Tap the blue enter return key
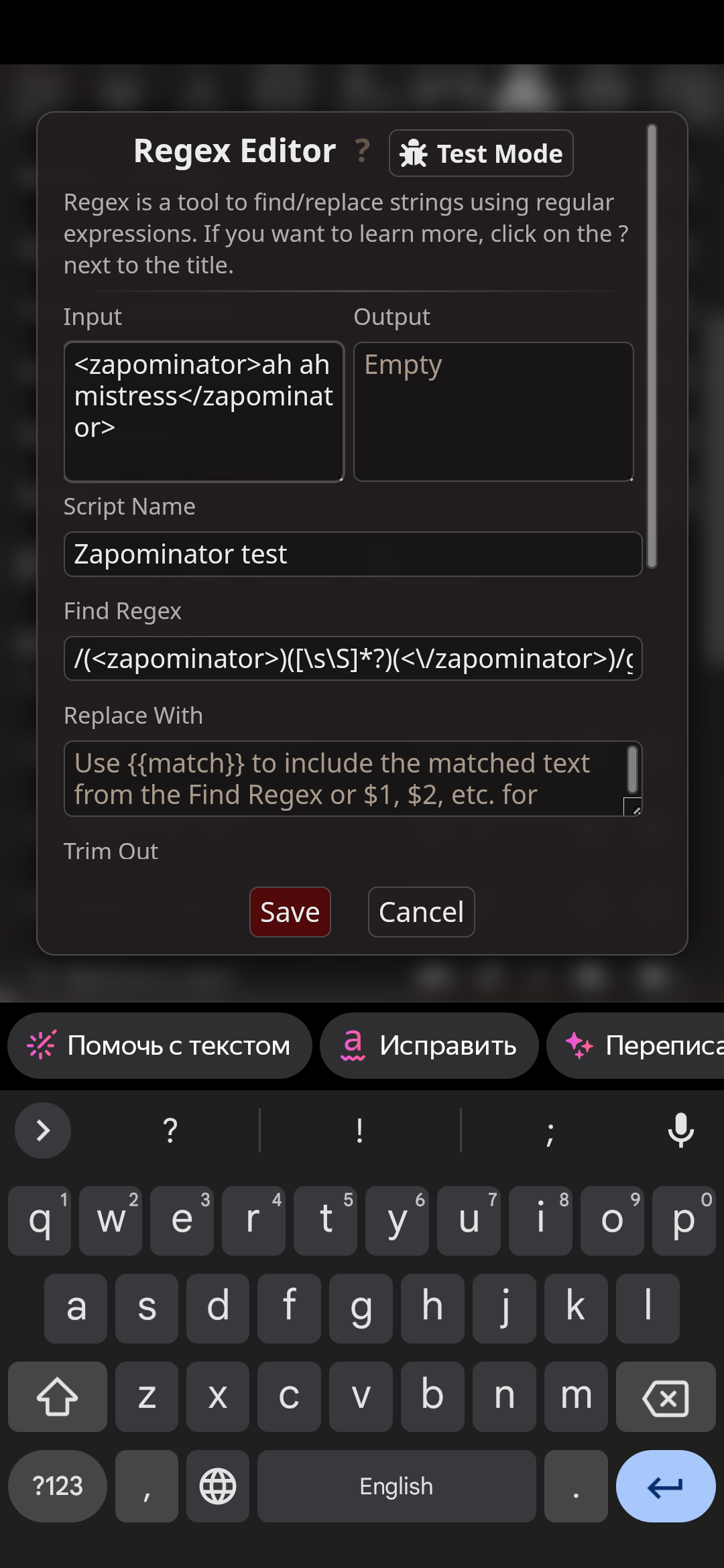The height and width of the screenshot is (1568, 724). click(x=665, y=1486)
